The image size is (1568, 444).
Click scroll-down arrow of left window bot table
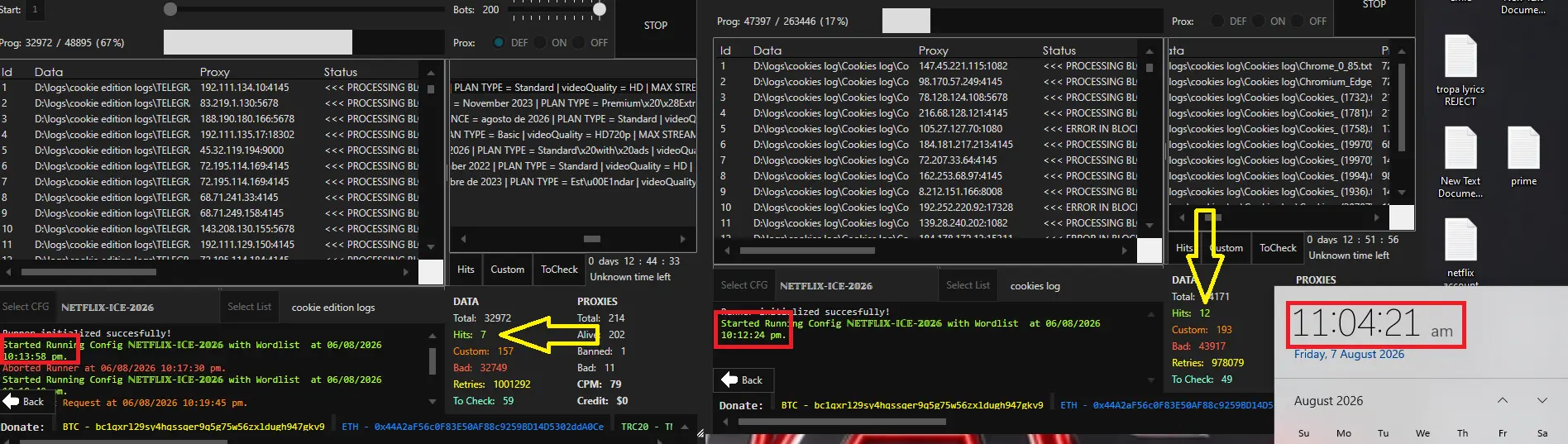431,246
